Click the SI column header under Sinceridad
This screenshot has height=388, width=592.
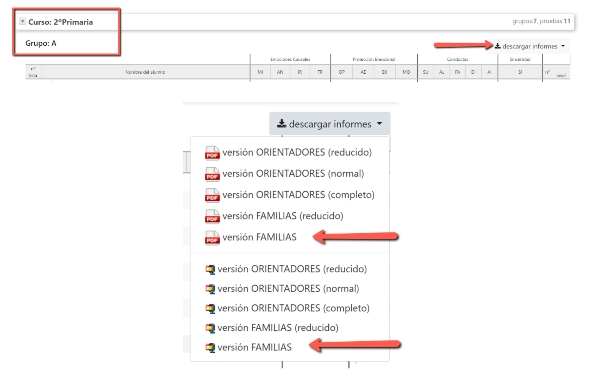[x=520, y=72]
